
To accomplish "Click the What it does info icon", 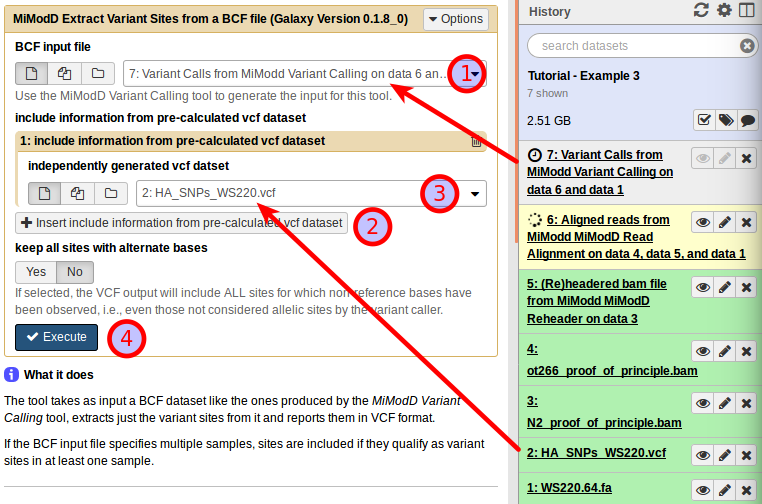I will point(11,375).
